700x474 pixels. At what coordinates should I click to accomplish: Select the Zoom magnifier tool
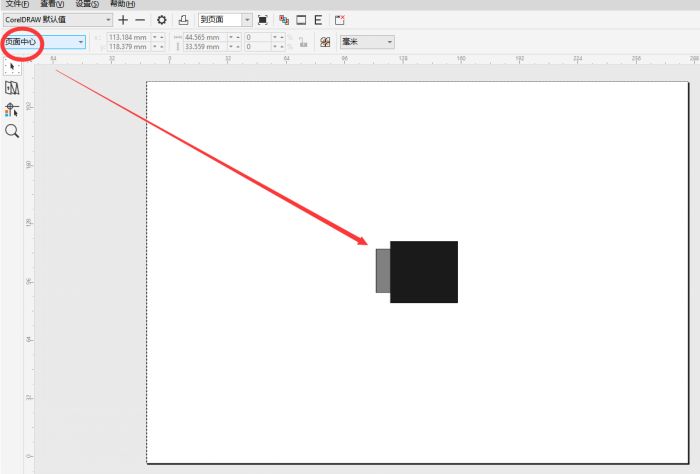12,131
